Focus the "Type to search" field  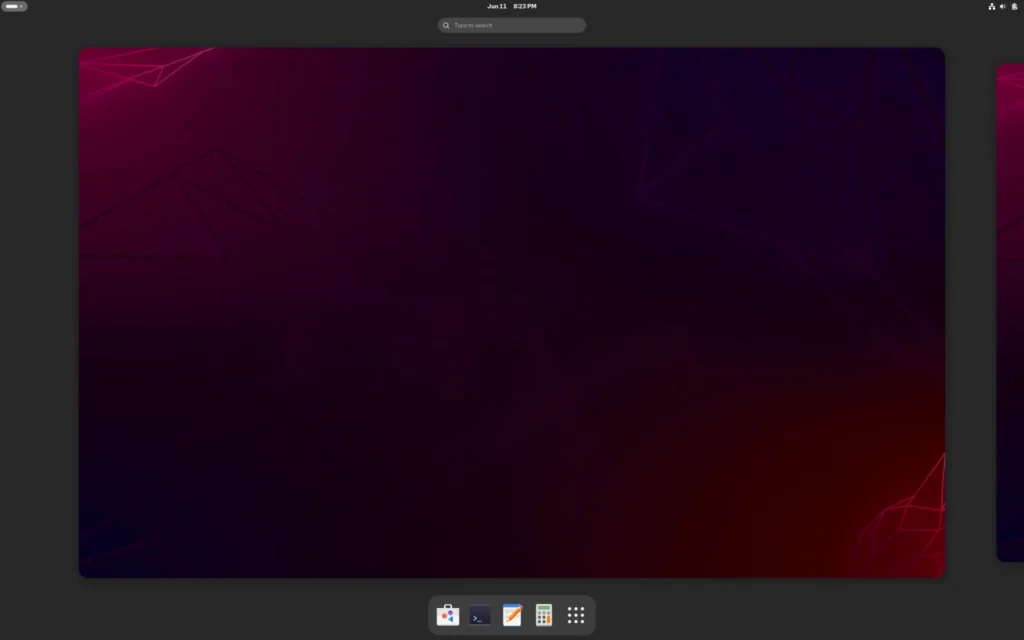515,25
